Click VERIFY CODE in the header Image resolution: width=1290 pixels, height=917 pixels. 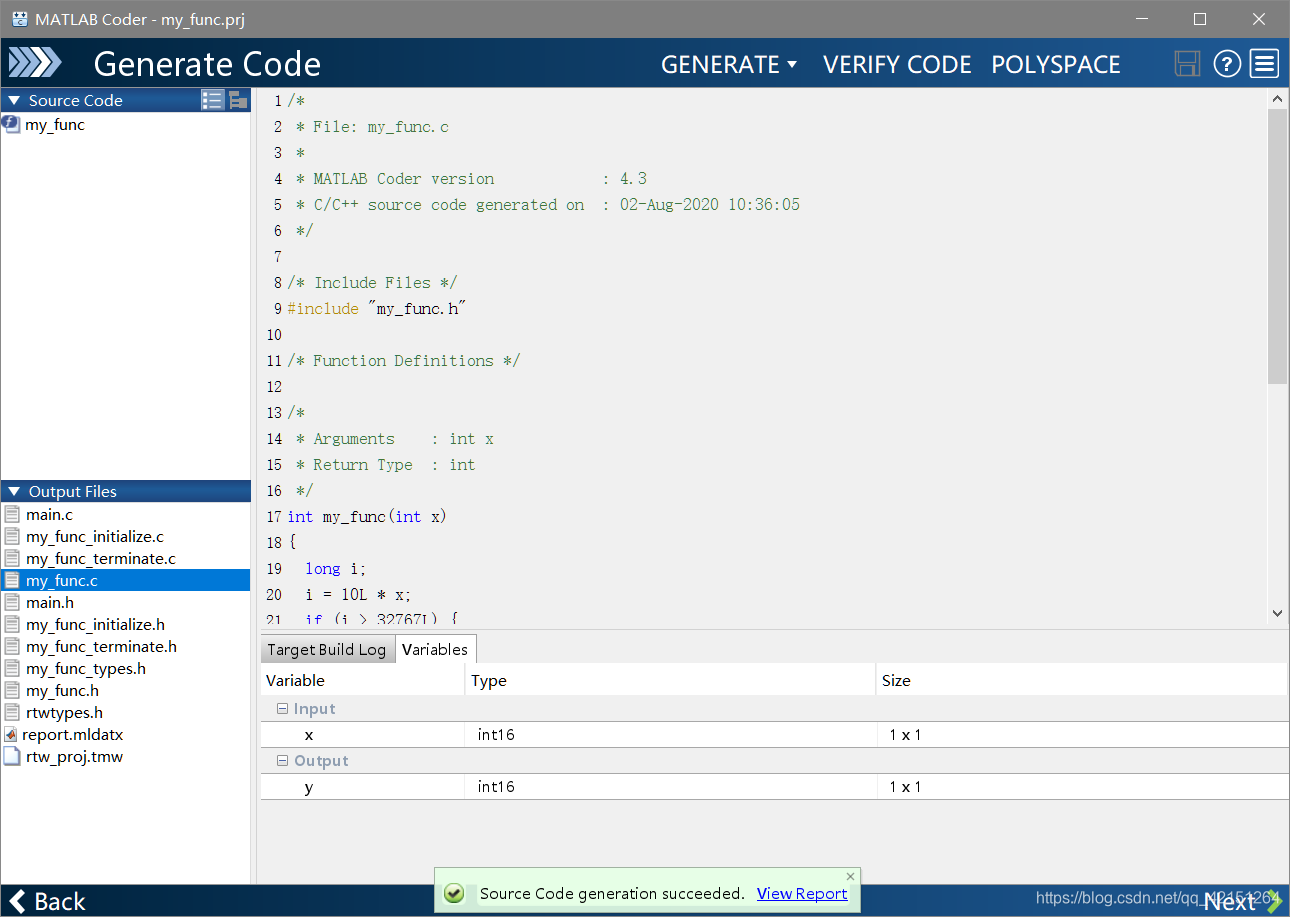coord(897,64)
